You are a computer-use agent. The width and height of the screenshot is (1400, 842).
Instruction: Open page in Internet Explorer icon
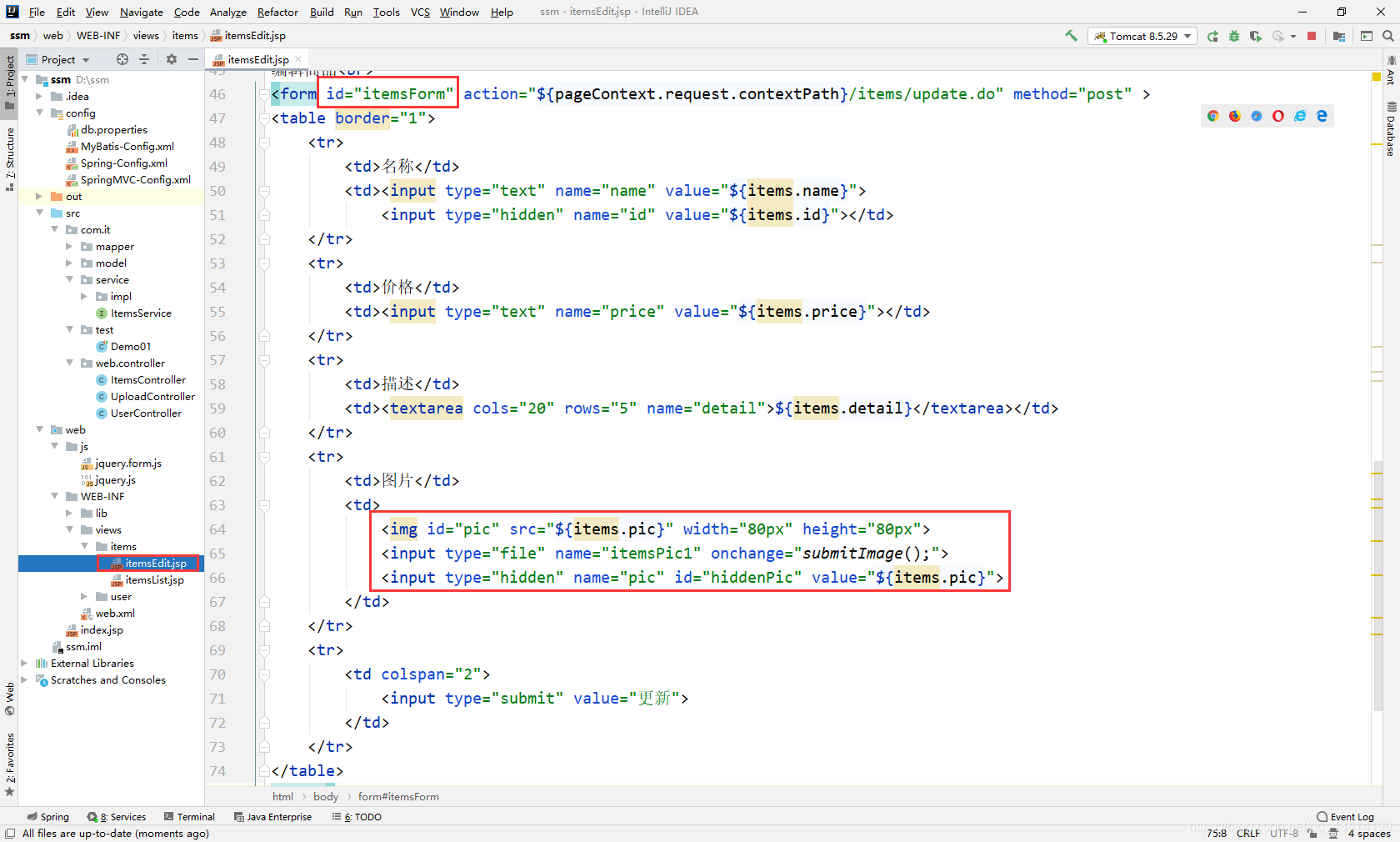[x=1300, y=116]
